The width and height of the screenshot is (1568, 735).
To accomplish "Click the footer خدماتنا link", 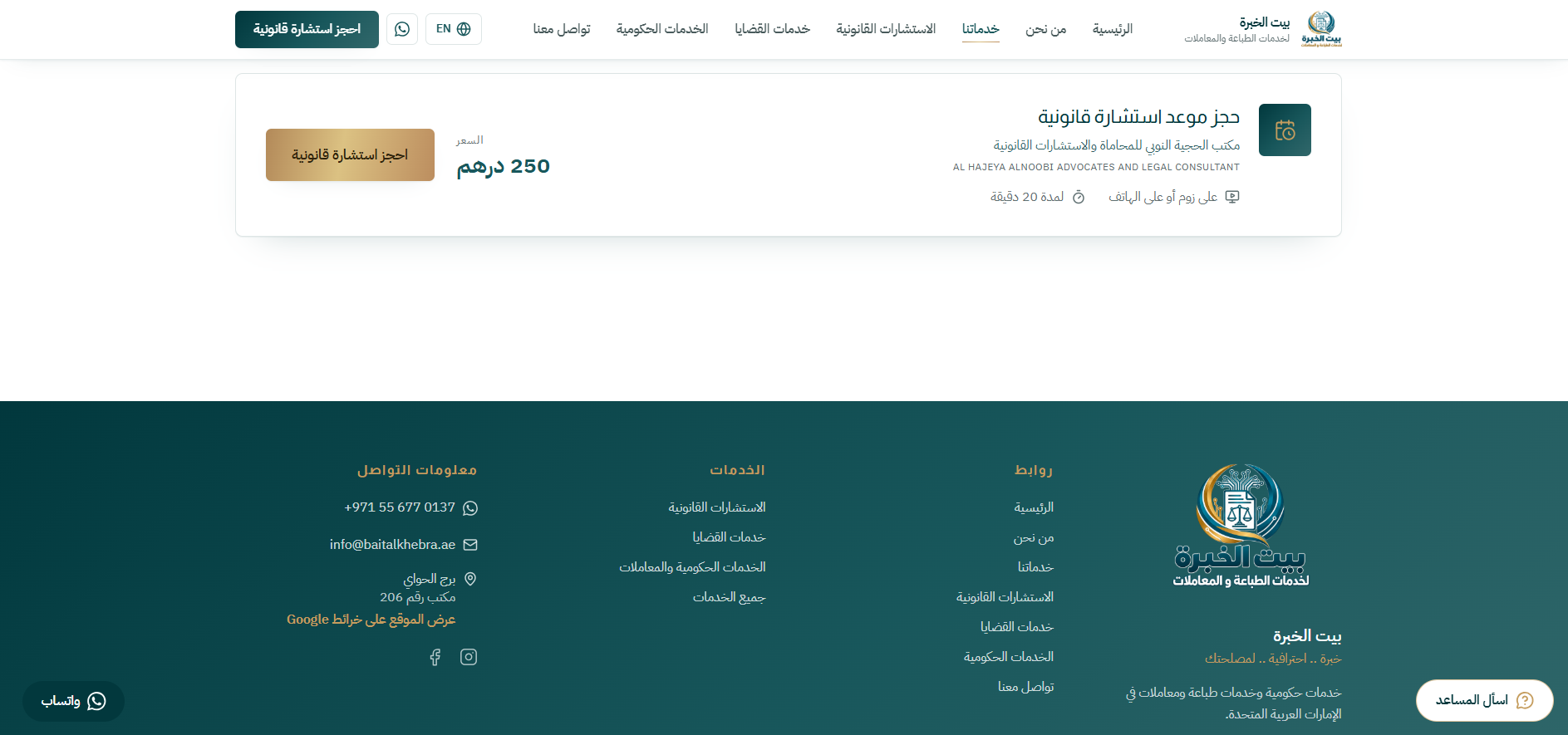I will [1035, 567].
